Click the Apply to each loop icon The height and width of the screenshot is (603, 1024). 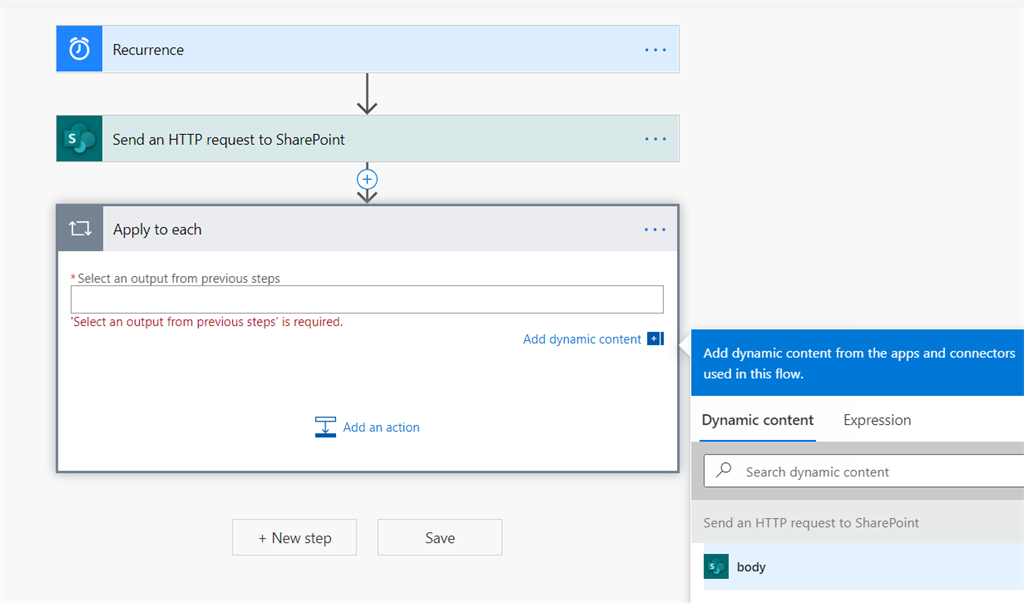[80, 229]
